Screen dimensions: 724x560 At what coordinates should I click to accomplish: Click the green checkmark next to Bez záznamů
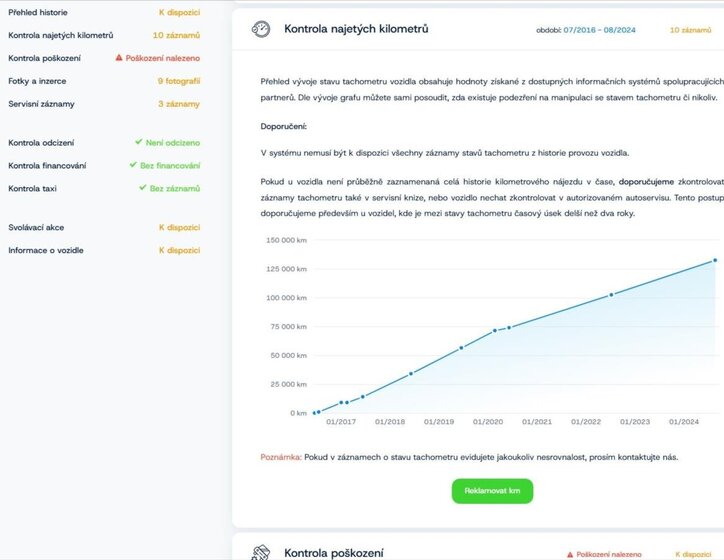[x=143, y=188]
